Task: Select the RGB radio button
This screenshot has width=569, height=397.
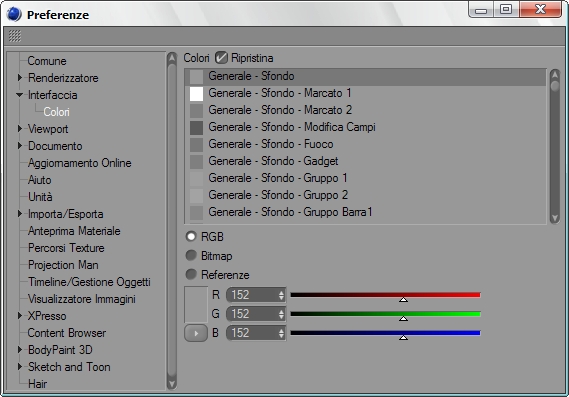Action: coord(191,237)
